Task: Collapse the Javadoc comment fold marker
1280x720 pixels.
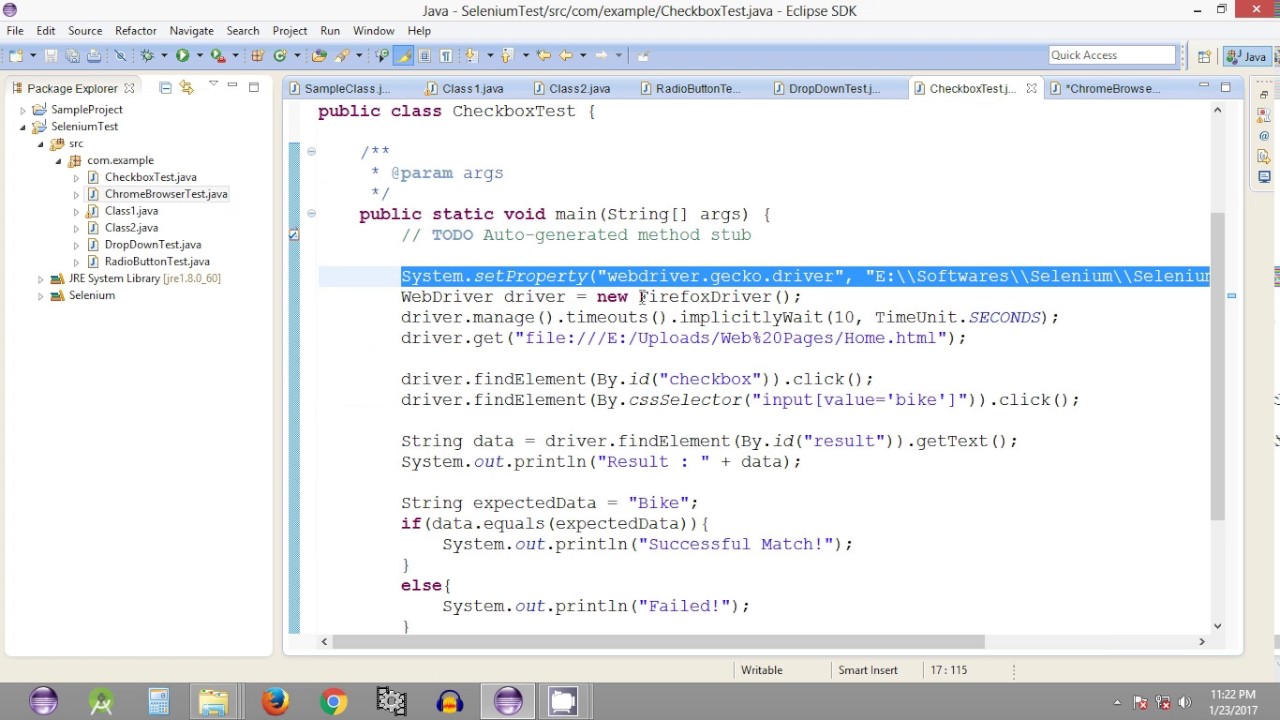Action: click(x=311, y=151)
